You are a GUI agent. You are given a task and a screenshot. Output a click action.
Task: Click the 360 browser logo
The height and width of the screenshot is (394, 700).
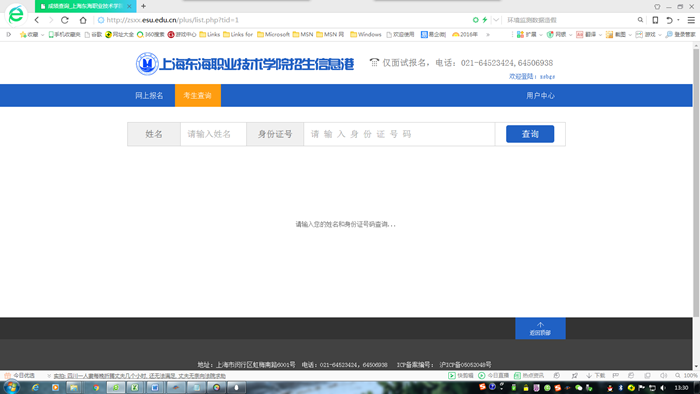click(x=16, y=14)
